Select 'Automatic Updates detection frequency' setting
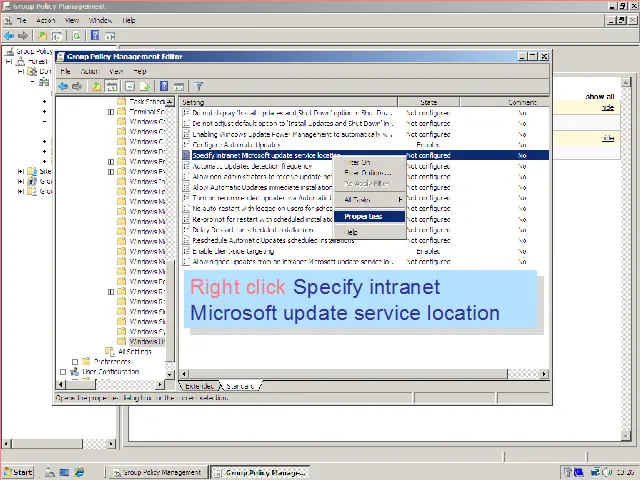Viewport: 640px width, 480px height. pos(365,166)
